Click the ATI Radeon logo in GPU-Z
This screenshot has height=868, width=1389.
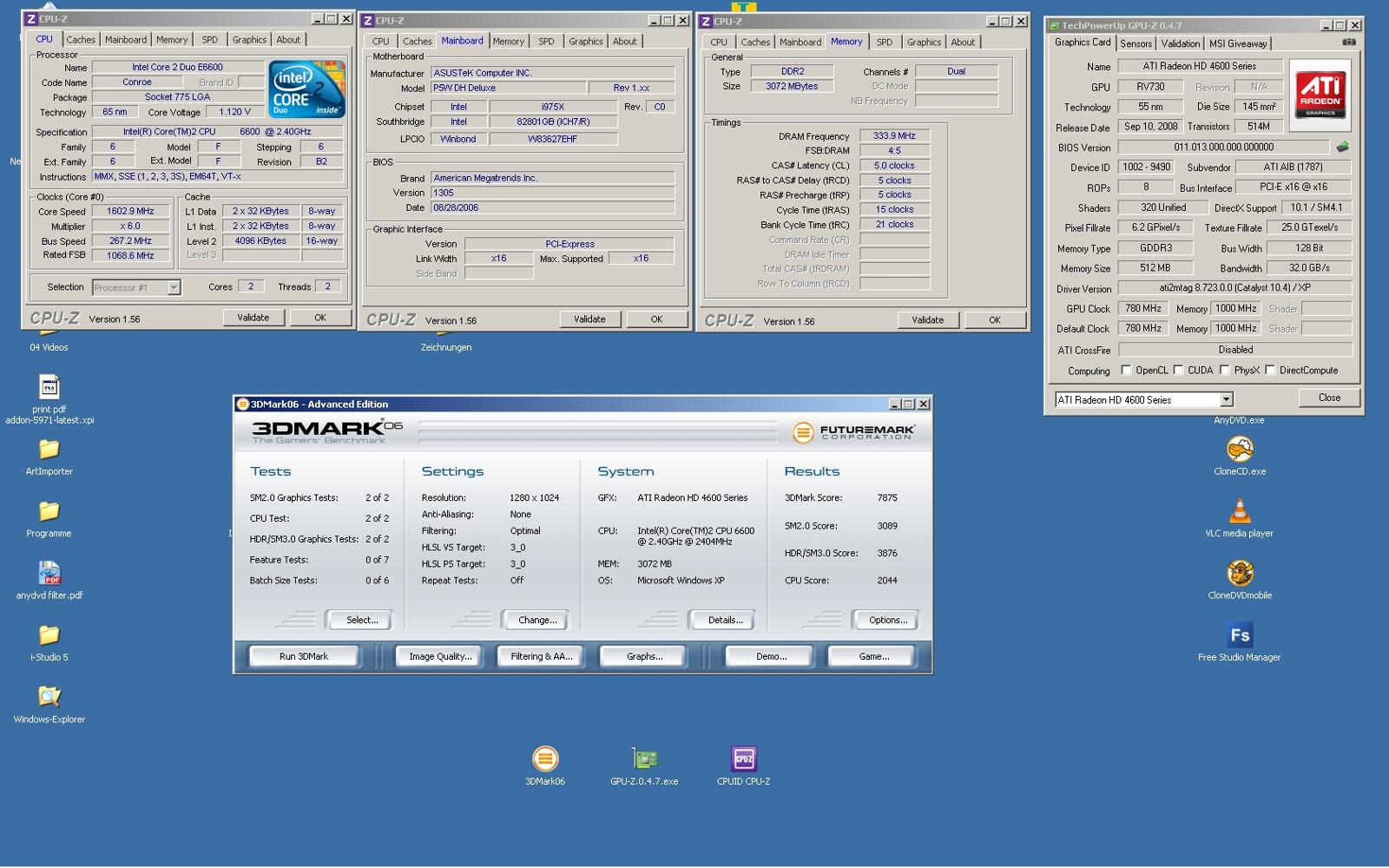[1320, 95]
